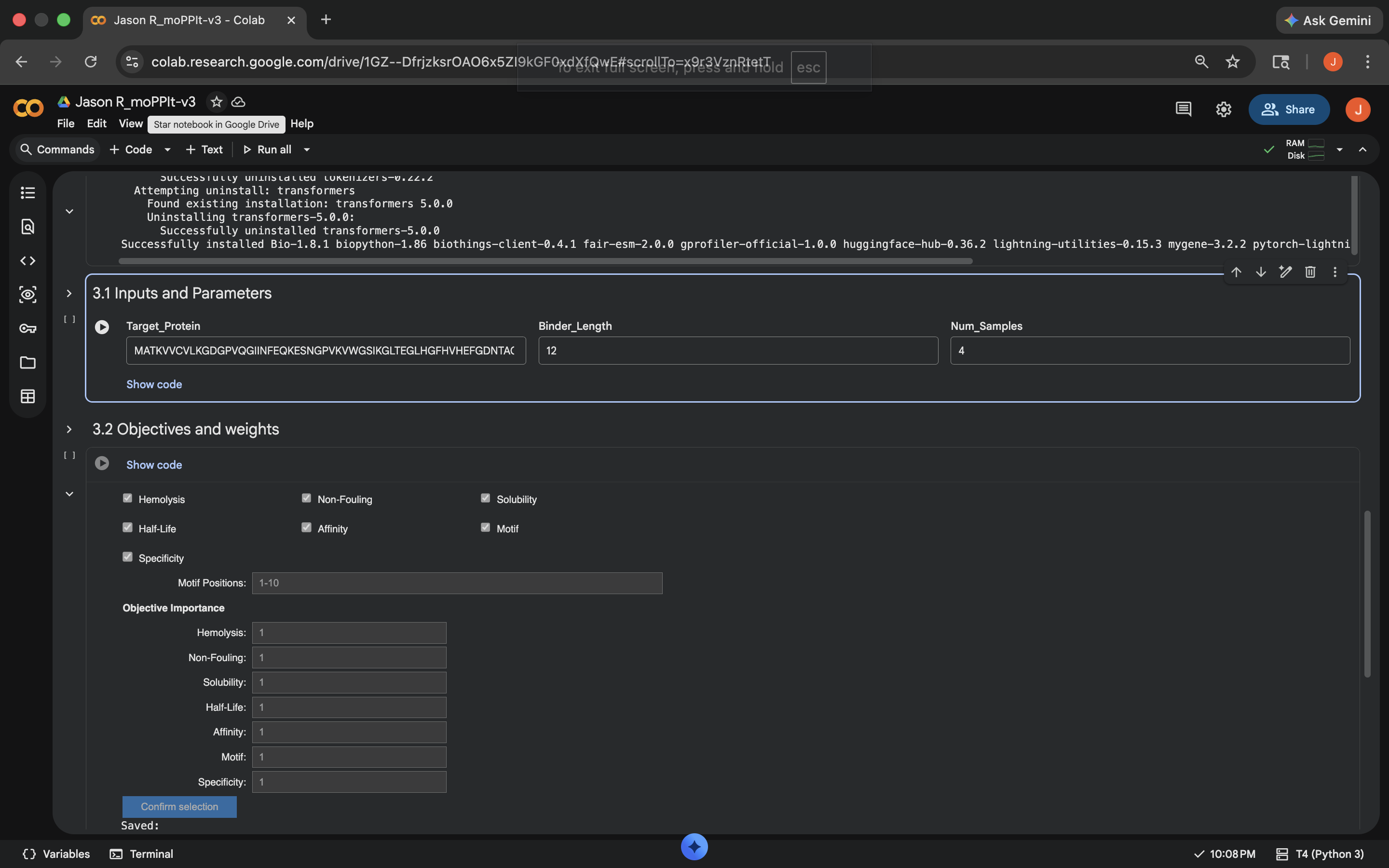Open more cell actions menu

coord(1335,271)
